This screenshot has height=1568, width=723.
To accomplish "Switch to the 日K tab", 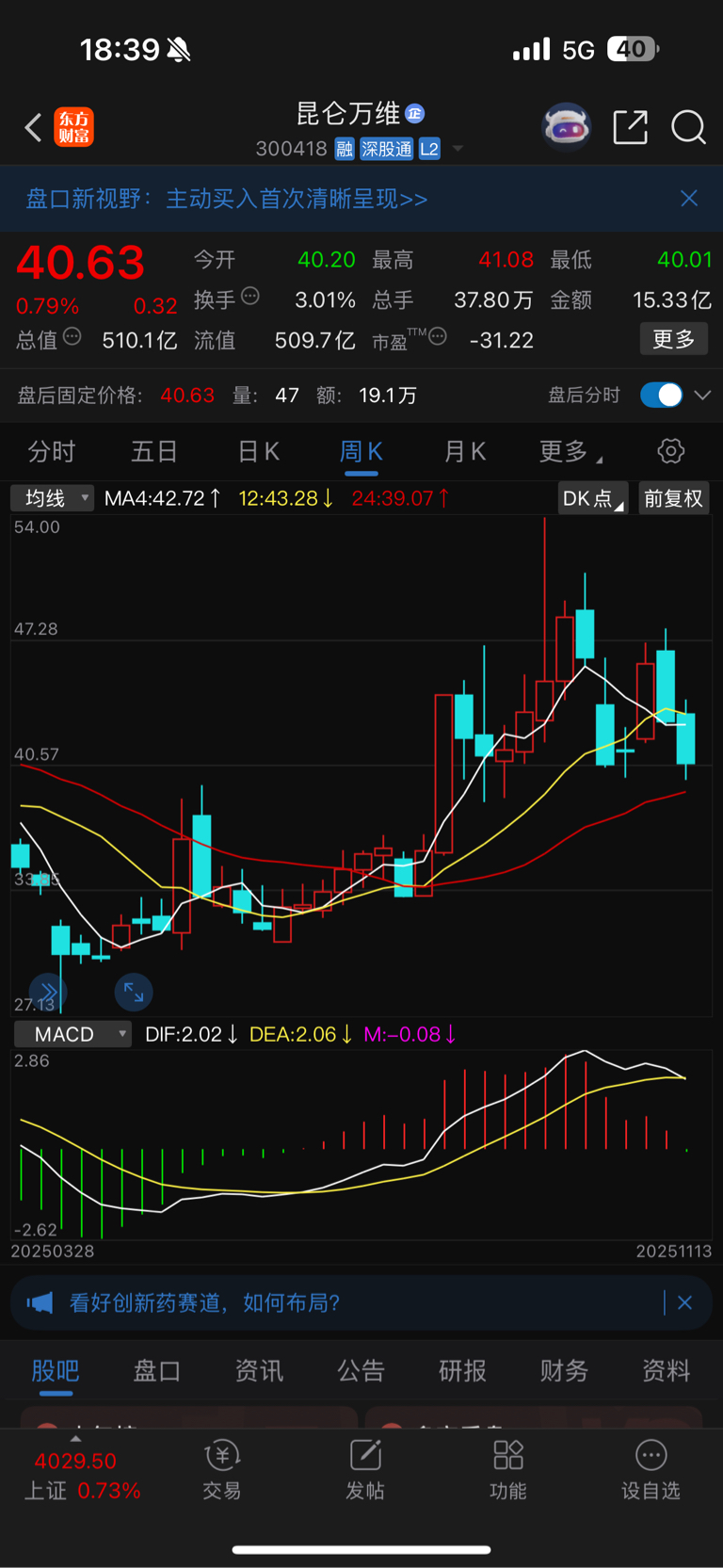I will pyautogui.click(x=258, y=452).
